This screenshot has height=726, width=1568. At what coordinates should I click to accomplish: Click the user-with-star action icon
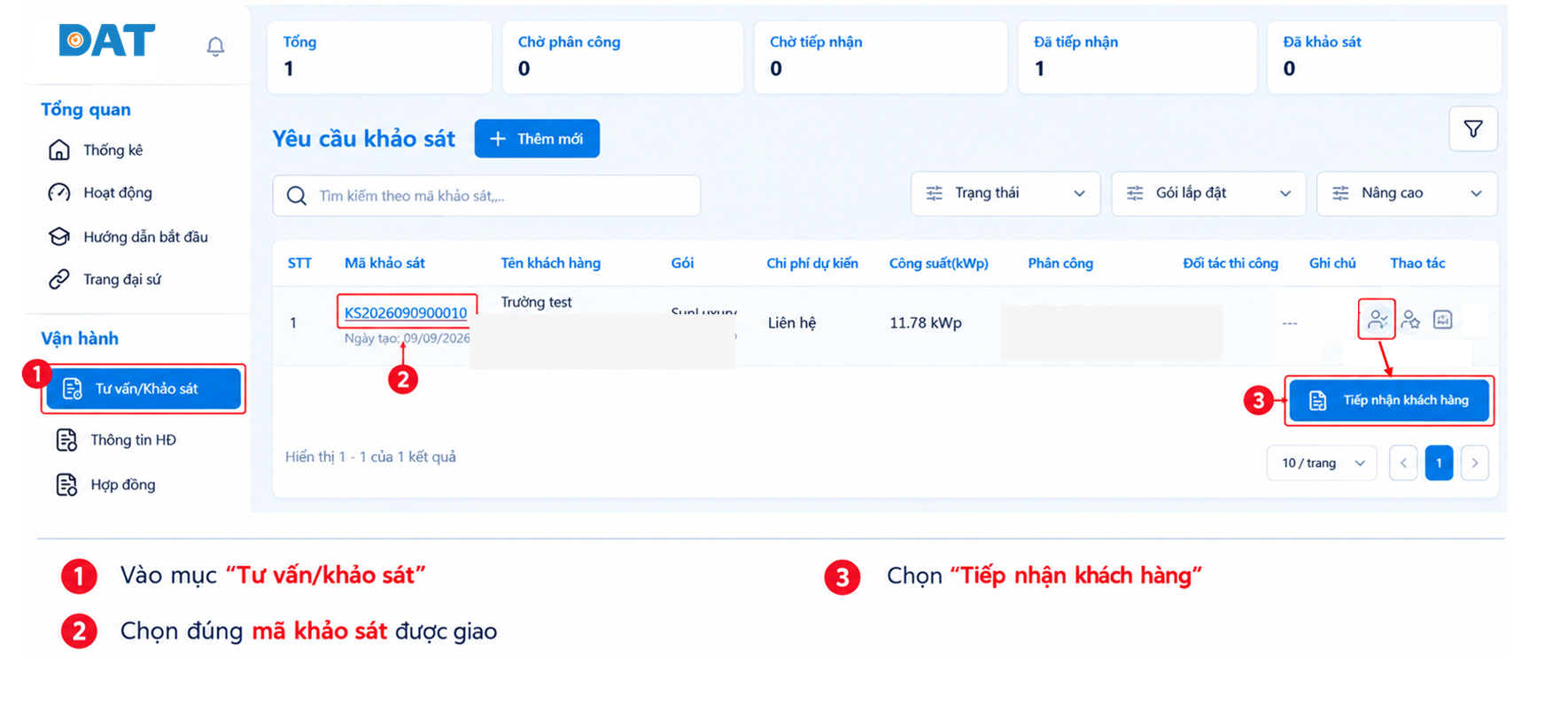(x=1410, y=320)
